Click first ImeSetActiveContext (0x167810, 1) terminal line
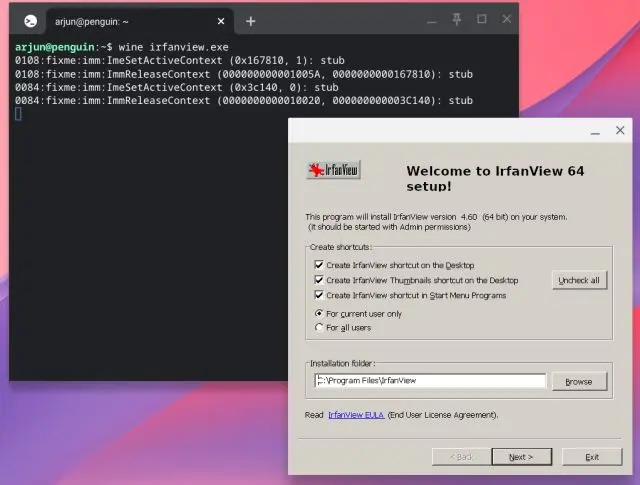The image size is (640, 485). point(180,60)
